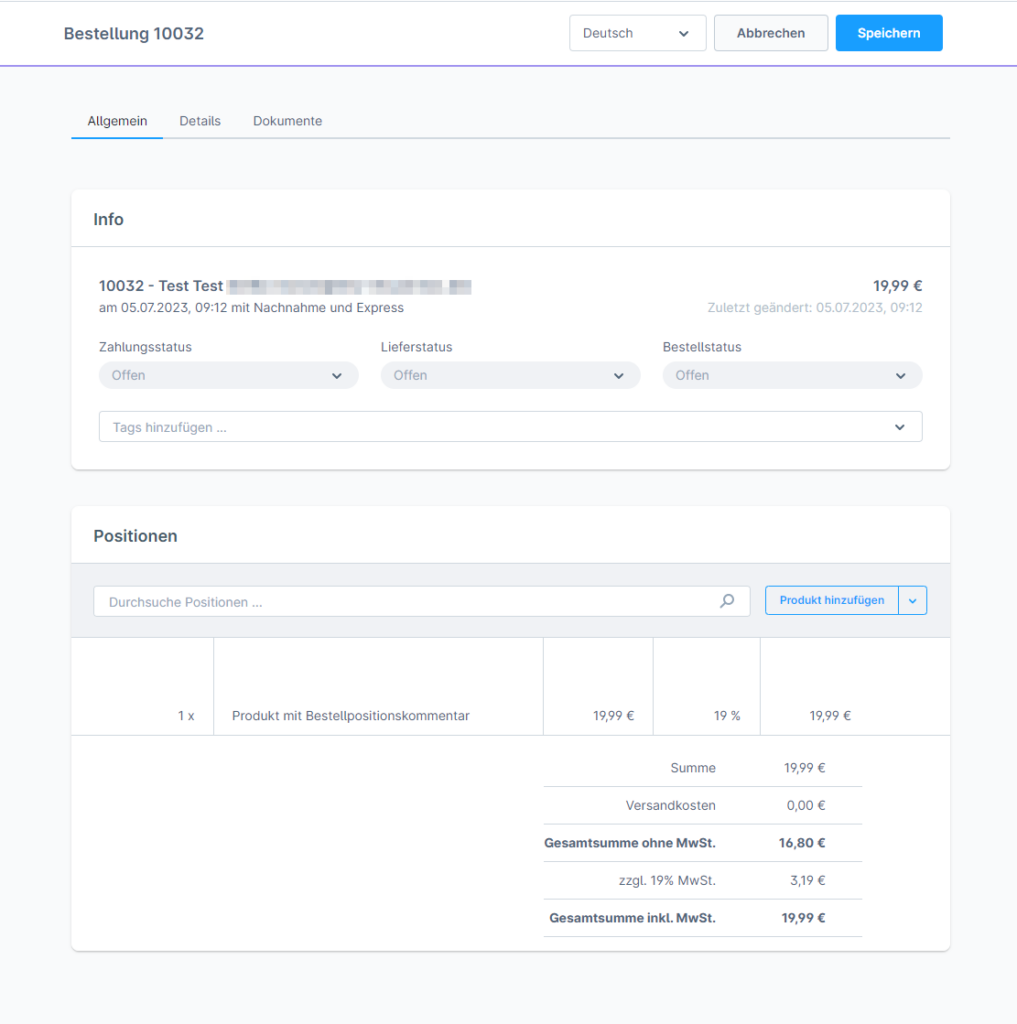The image size is (1017, 1024).
Task: Open the arrow menu beside Produkt hinzufügen
Action: tap(912, 601)
